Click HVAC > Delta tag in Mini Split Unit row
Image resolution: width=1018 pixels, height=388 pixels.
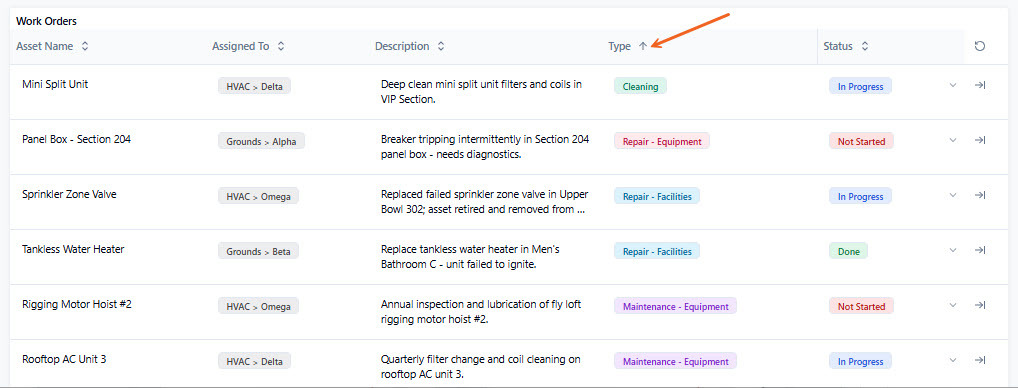[254, 86]
